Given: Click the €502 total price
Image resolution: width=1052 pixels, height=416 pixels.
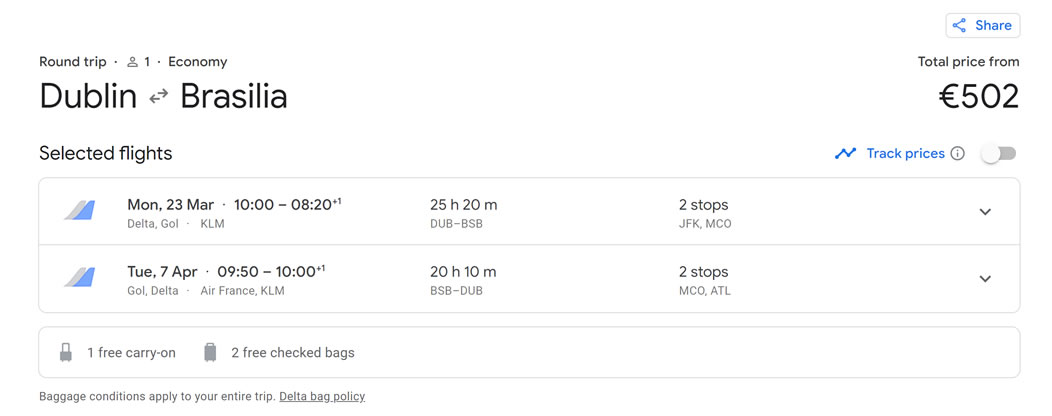Looking at the screenshot, I should (x=978, y=97).
